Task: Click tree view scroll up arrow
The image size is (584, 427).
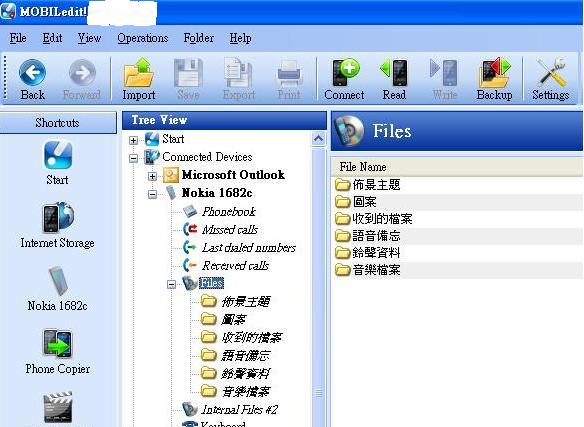Action: click(318, 139)
